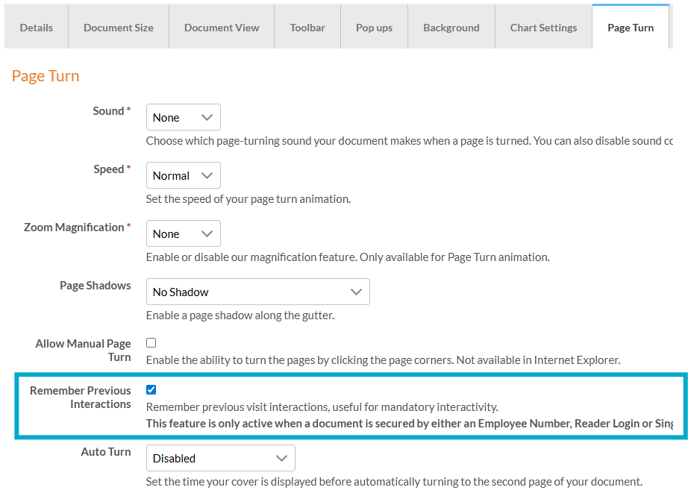Click the Remember Previous Interactions label
688x496 pixels.
[80, 397]
